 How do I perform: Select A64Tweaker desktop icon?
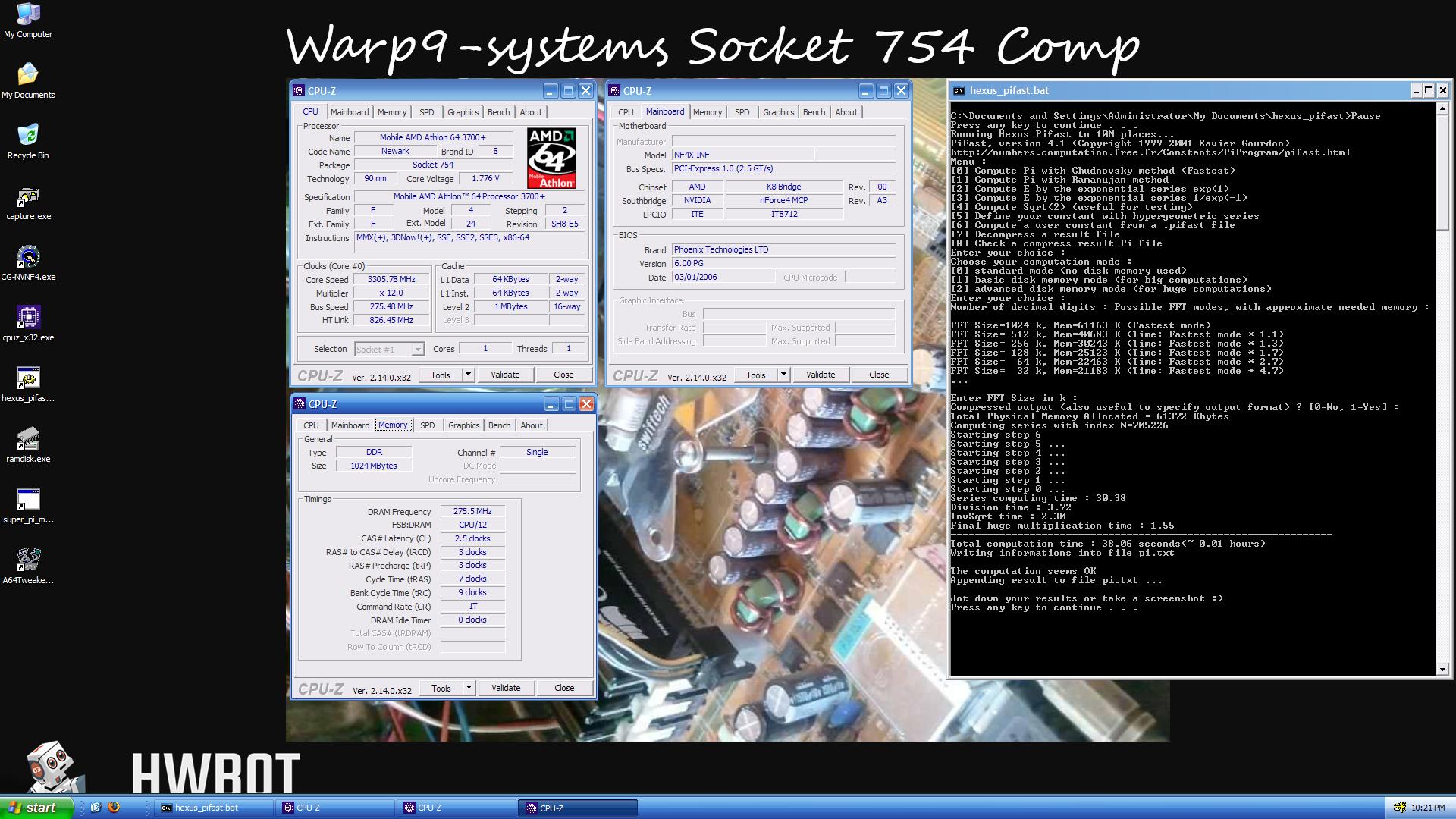(28, 566)
